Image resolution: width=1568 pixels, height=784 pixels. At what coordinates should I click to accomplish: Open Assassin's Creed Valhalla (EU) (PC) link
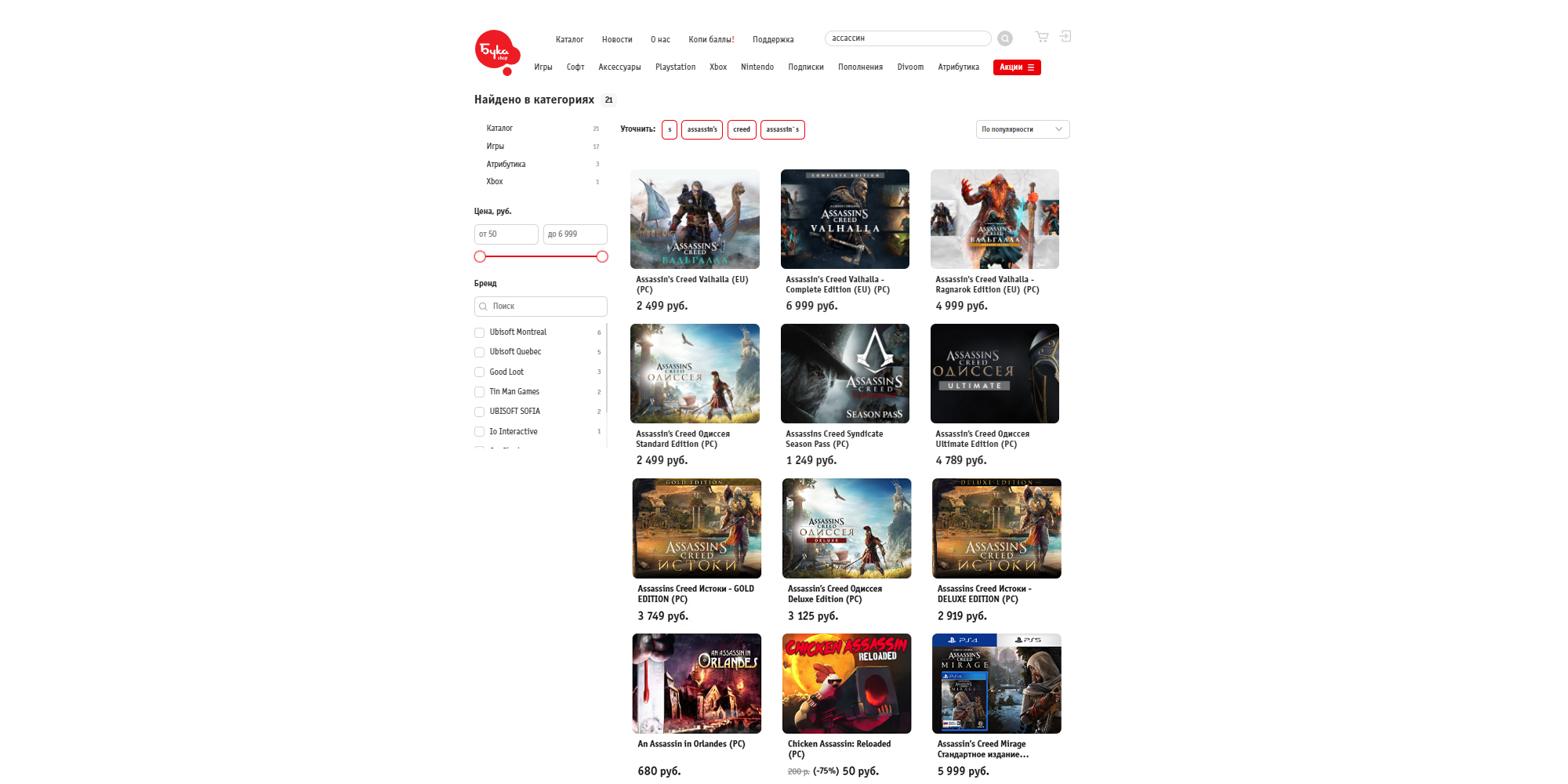691,285
